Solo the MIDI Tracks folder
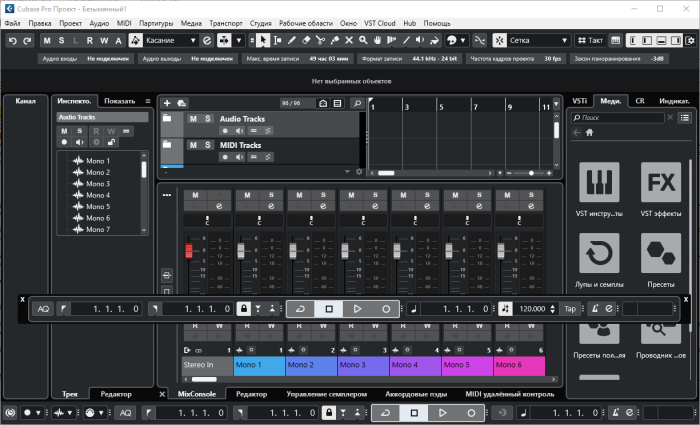Image resolution: width=700 pixels, height=425 pixels. 208,146
